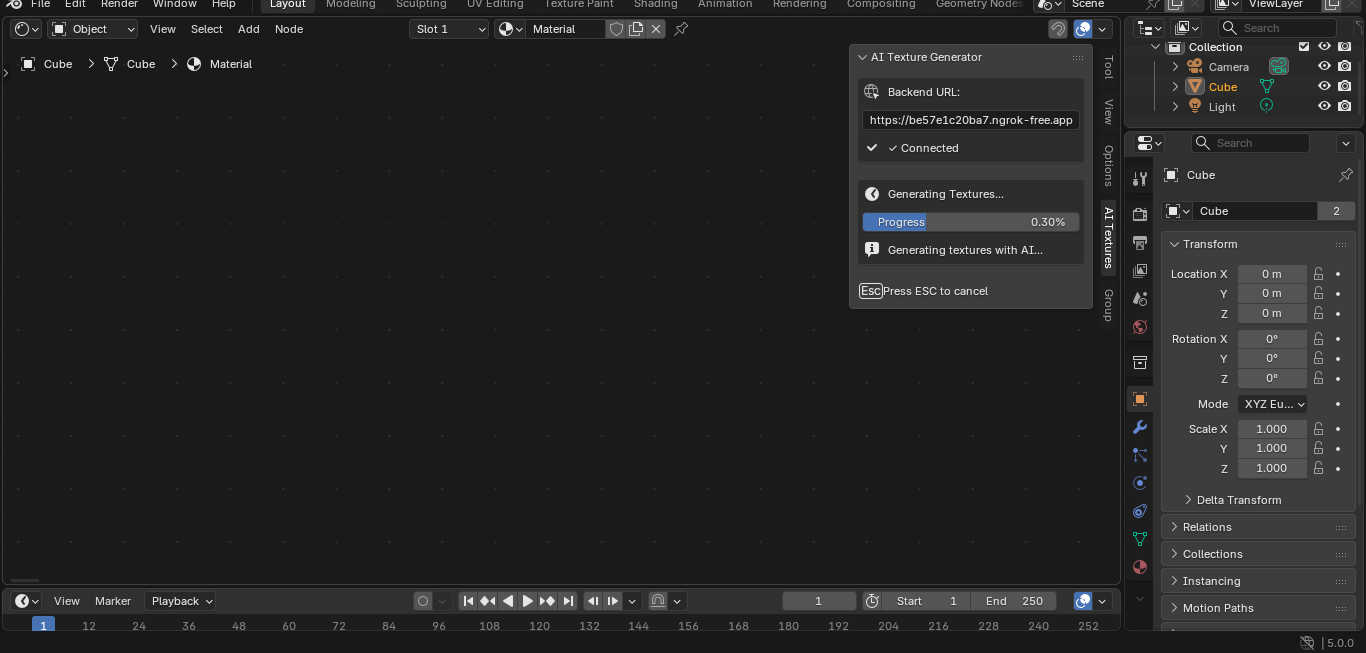1366x653 pixels.
Task: Open the Object Constraints properties tab icon
Action: (1140, 511)
